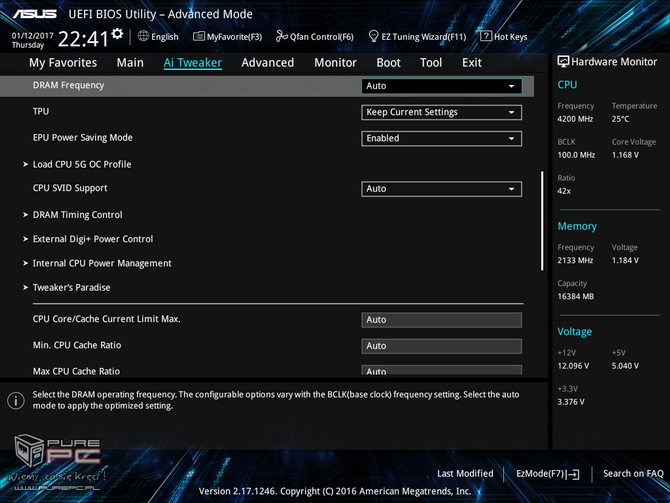The width and height of the screenshot is (670, 503).
Task: Click the +5V 5.040 V reading
Action: (x=625, y=366)
